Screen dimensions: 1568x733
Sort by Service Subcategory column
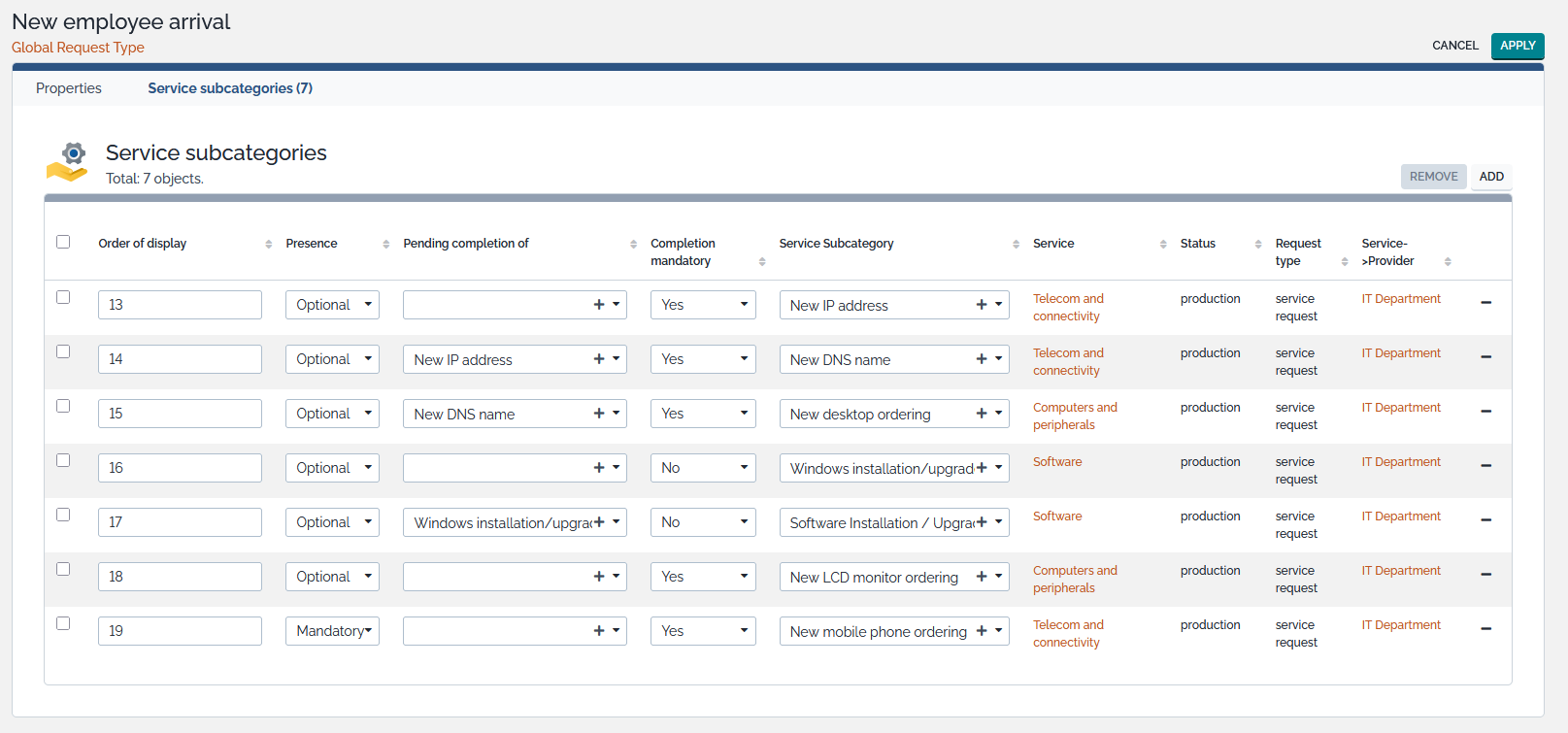[x=1016, y=245]
